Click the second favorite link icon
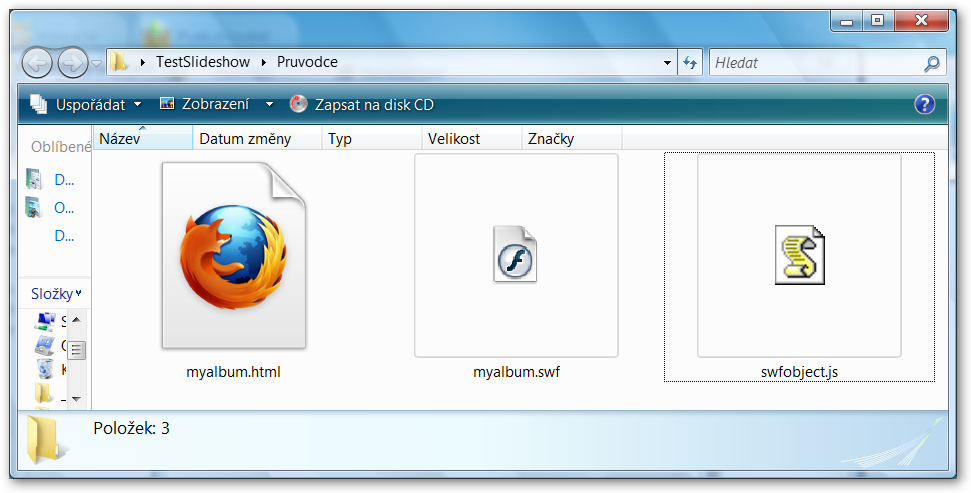 33,207
